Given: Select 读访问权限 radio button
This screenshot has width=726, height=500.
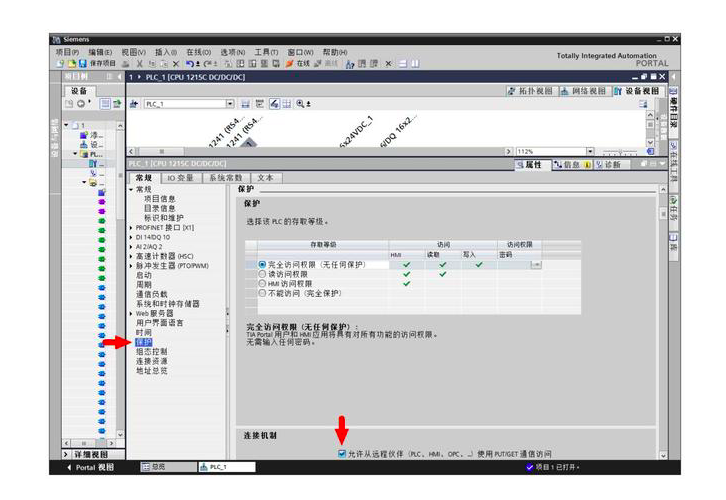Looking at the screenshot, I should click(x=262, y=274).
